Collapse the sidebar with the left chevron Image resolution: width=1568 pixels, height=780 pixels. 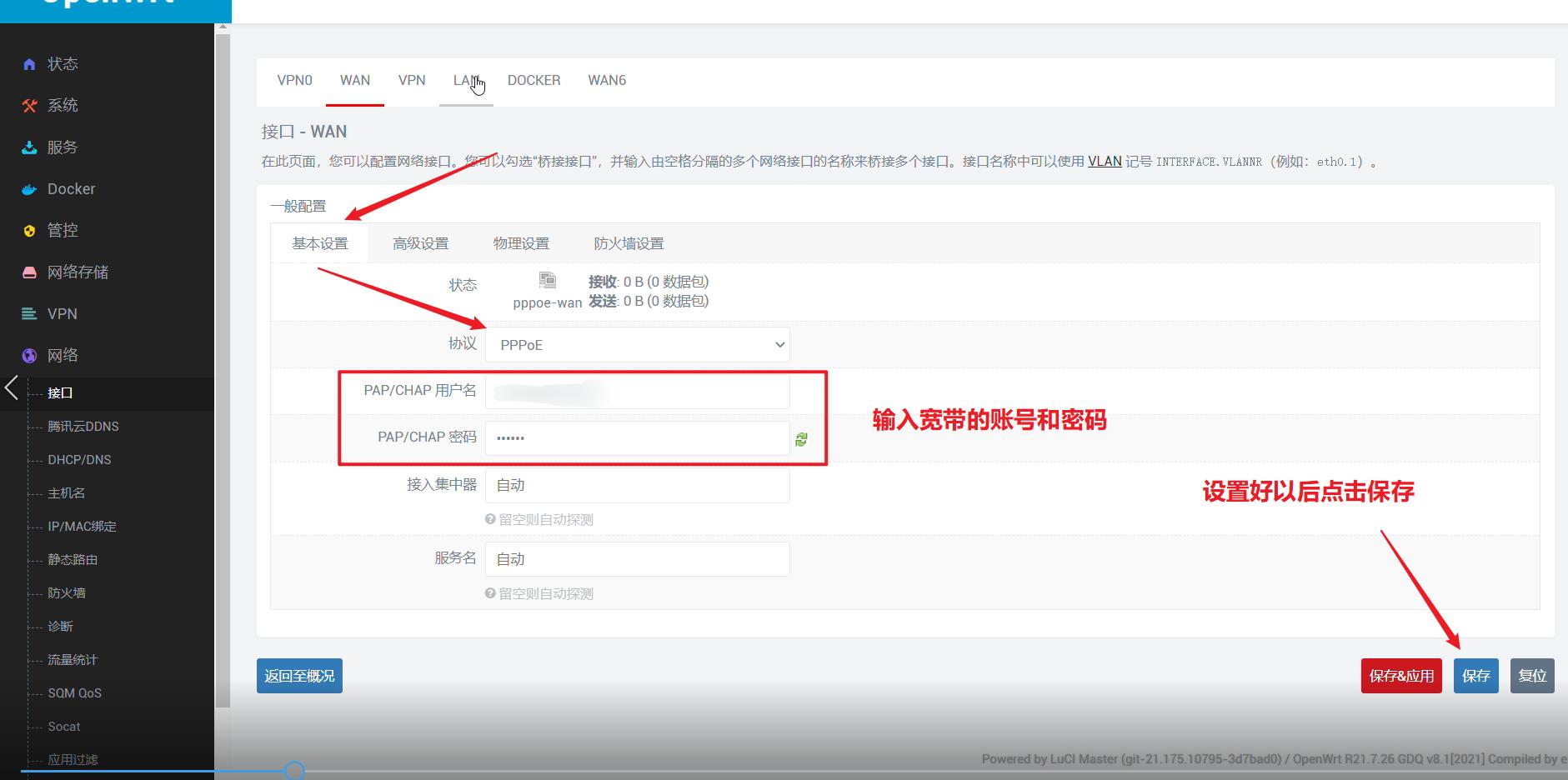[11, 387]
